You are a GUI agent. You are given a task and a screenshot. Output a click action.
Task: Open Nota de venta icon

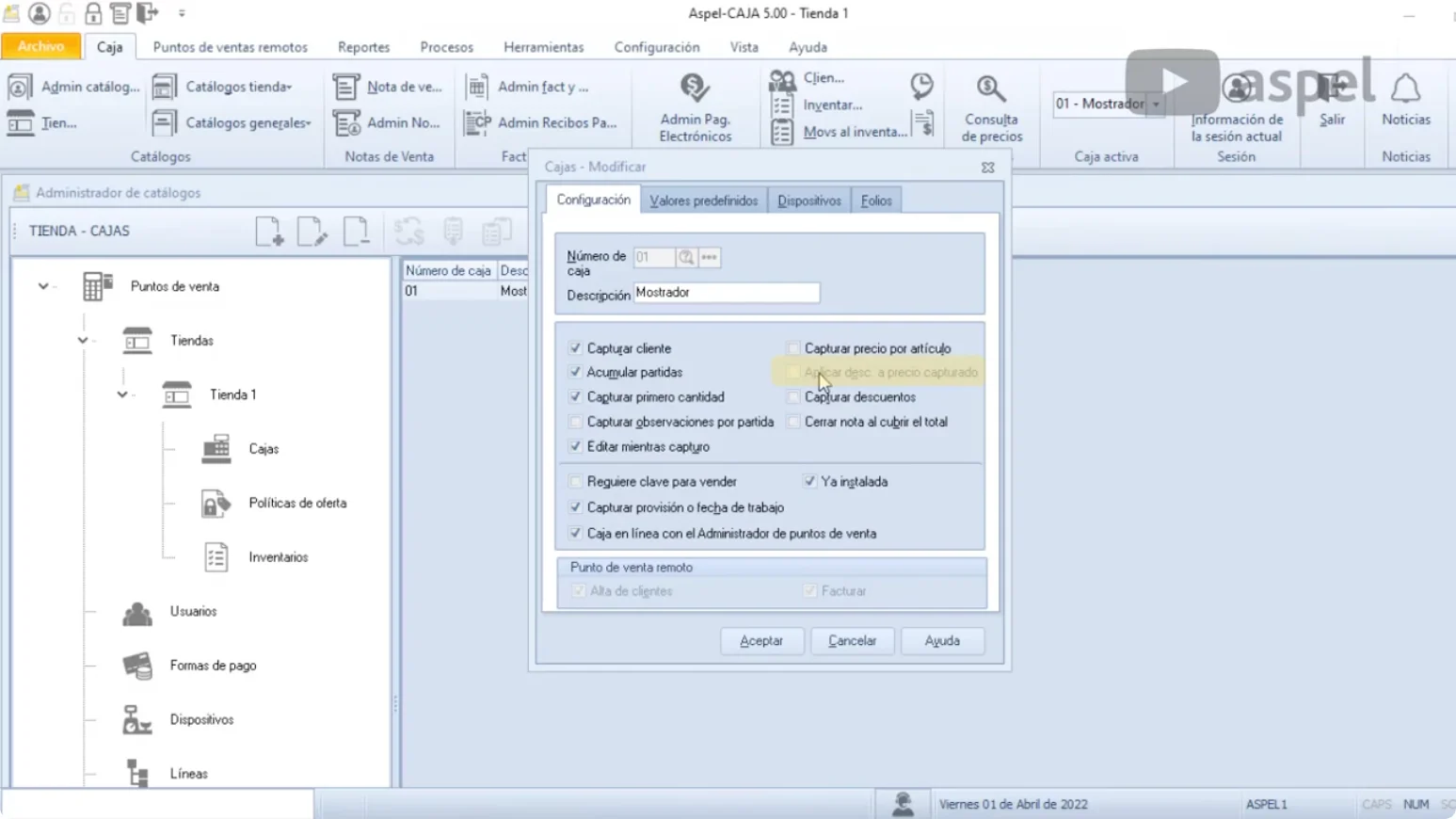[345, 87]
